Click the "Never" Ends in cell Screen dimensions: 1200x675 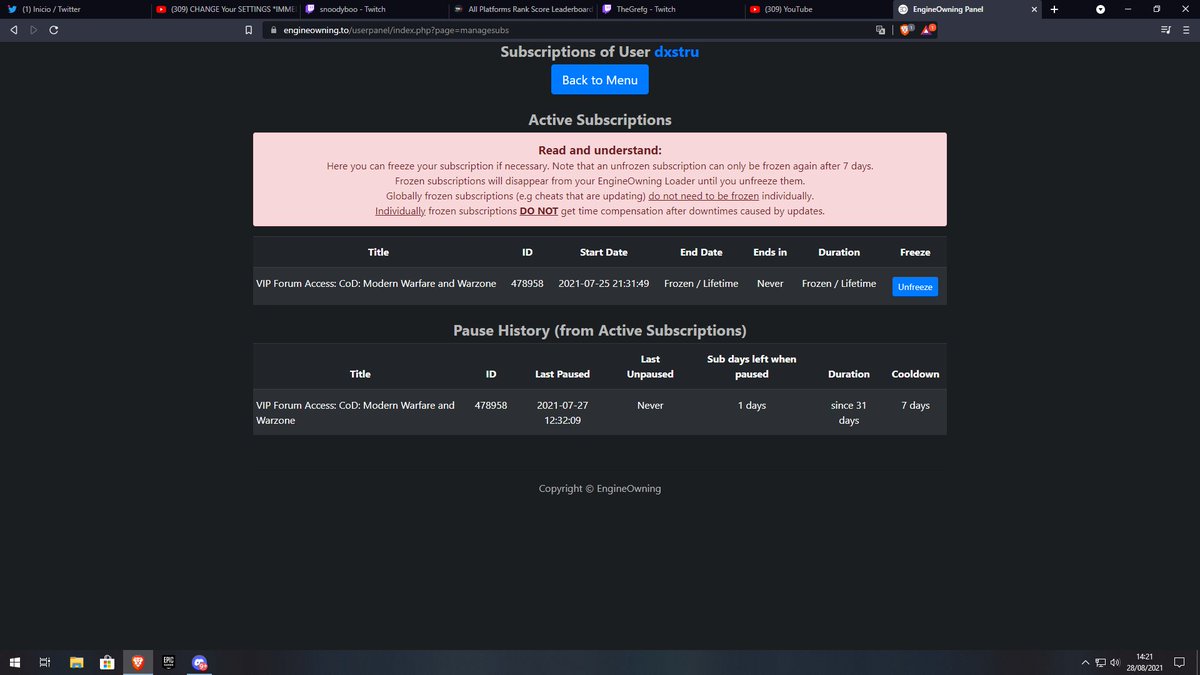770,284
